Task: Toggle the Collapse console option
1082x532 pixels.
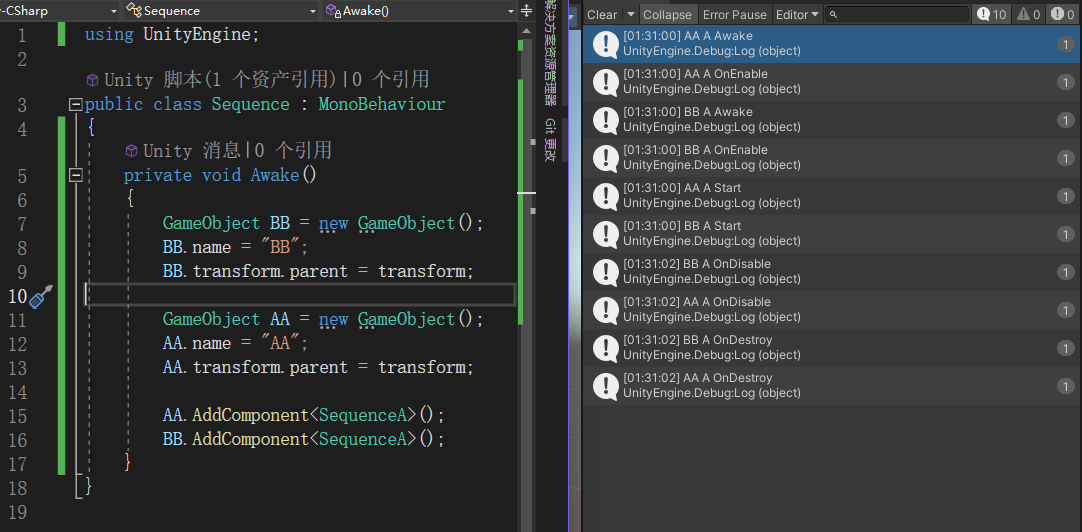Action: 667,14
